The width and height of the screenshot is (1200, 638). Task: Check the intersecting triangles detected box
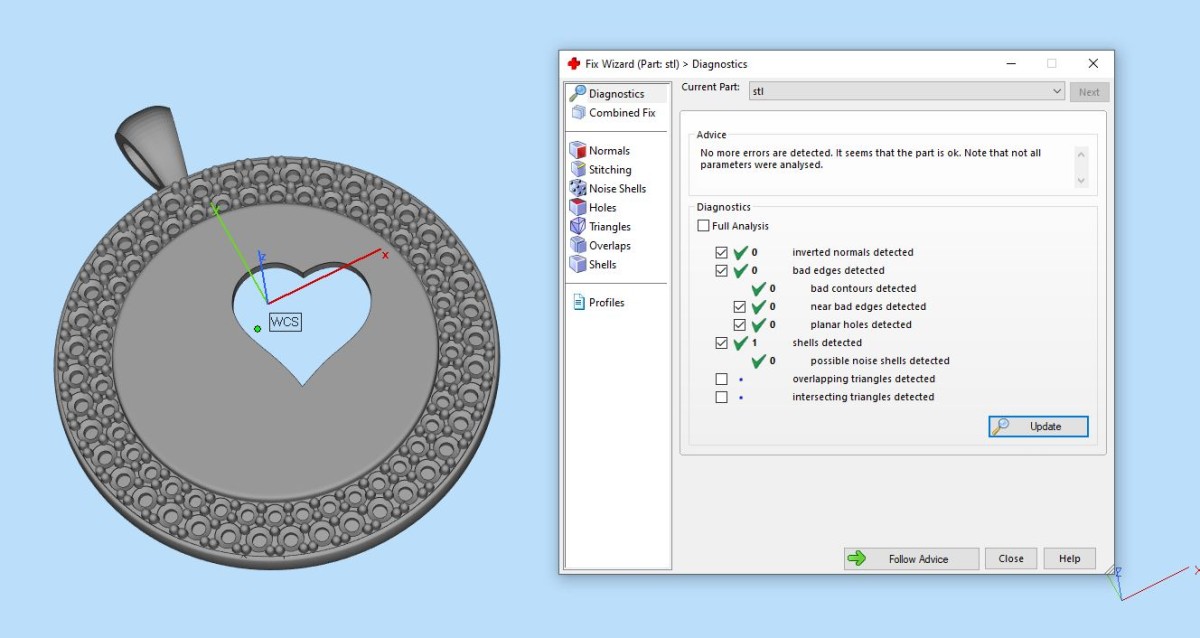pyautogui.click(x=722, y=397)
